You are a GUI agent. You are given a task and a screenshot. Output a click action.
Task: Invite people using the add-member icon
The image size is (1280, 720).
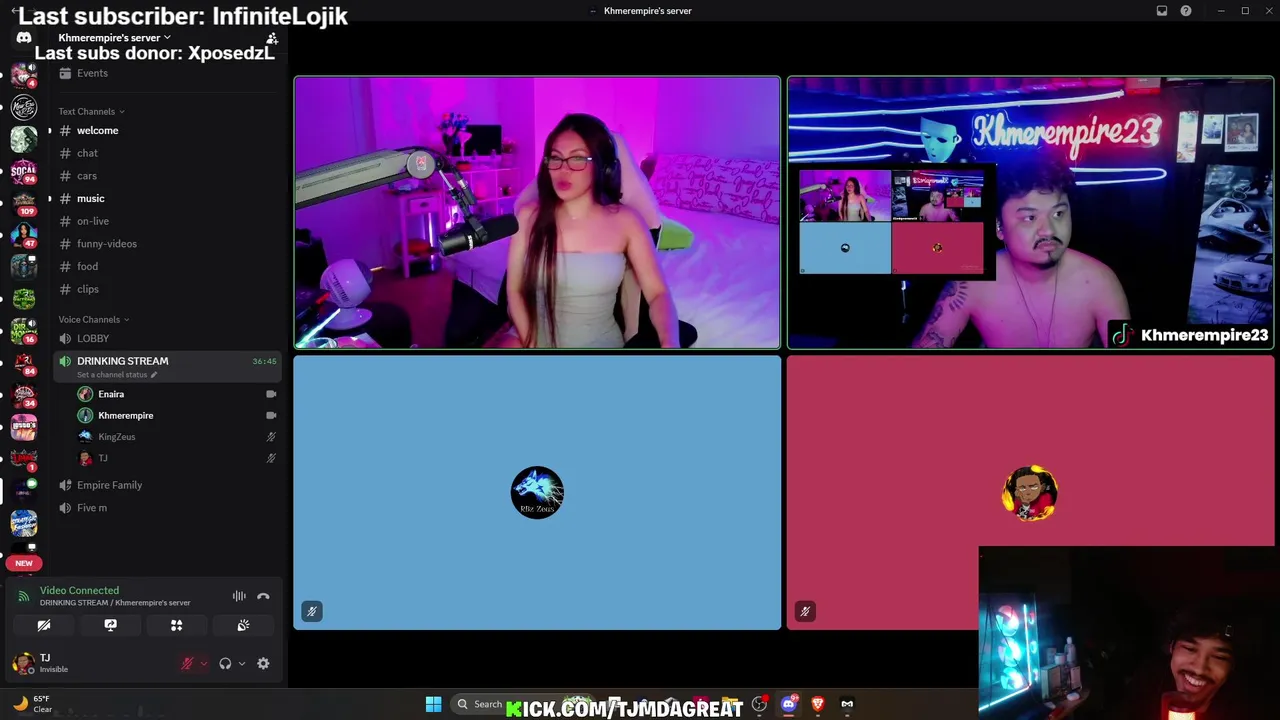tap(270, 37)
